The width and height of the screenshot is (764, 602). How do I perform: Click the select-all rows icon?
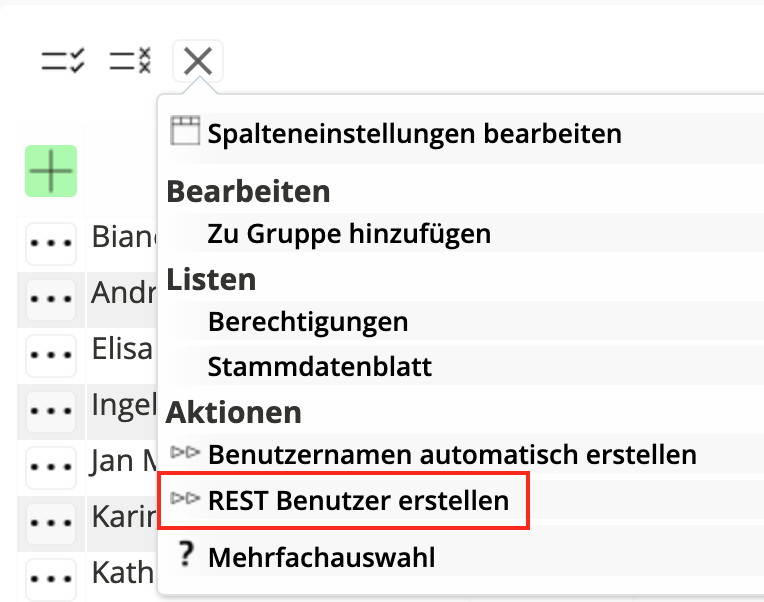[x=62, y=61]
